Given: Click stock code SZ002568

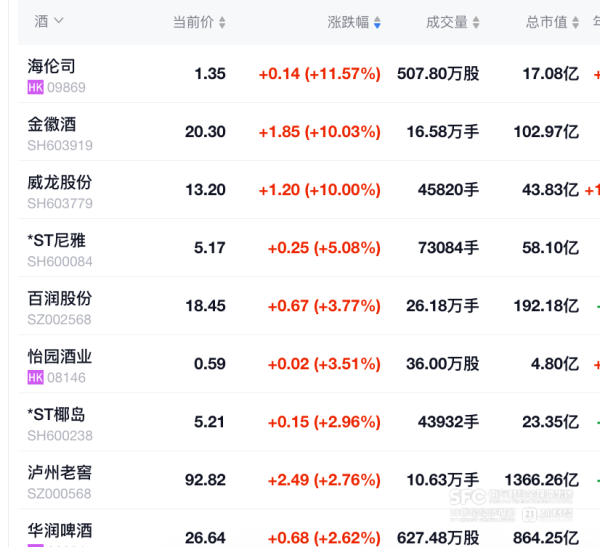Looking at the screenshot, I should (59, 320).
